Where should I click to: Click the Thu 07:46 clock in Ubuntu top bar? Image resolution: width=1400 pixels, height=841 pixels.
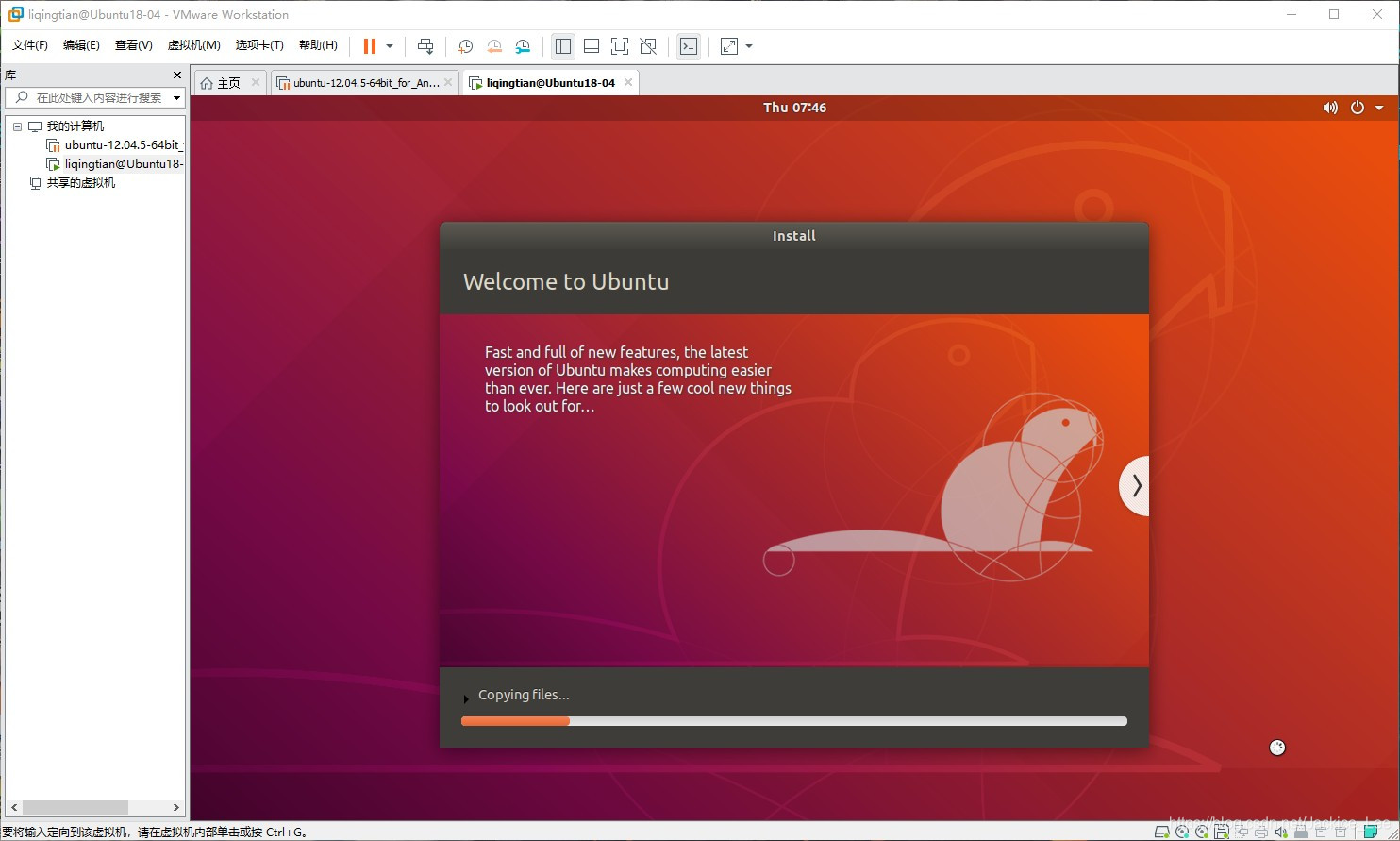[x=794, y=108]
